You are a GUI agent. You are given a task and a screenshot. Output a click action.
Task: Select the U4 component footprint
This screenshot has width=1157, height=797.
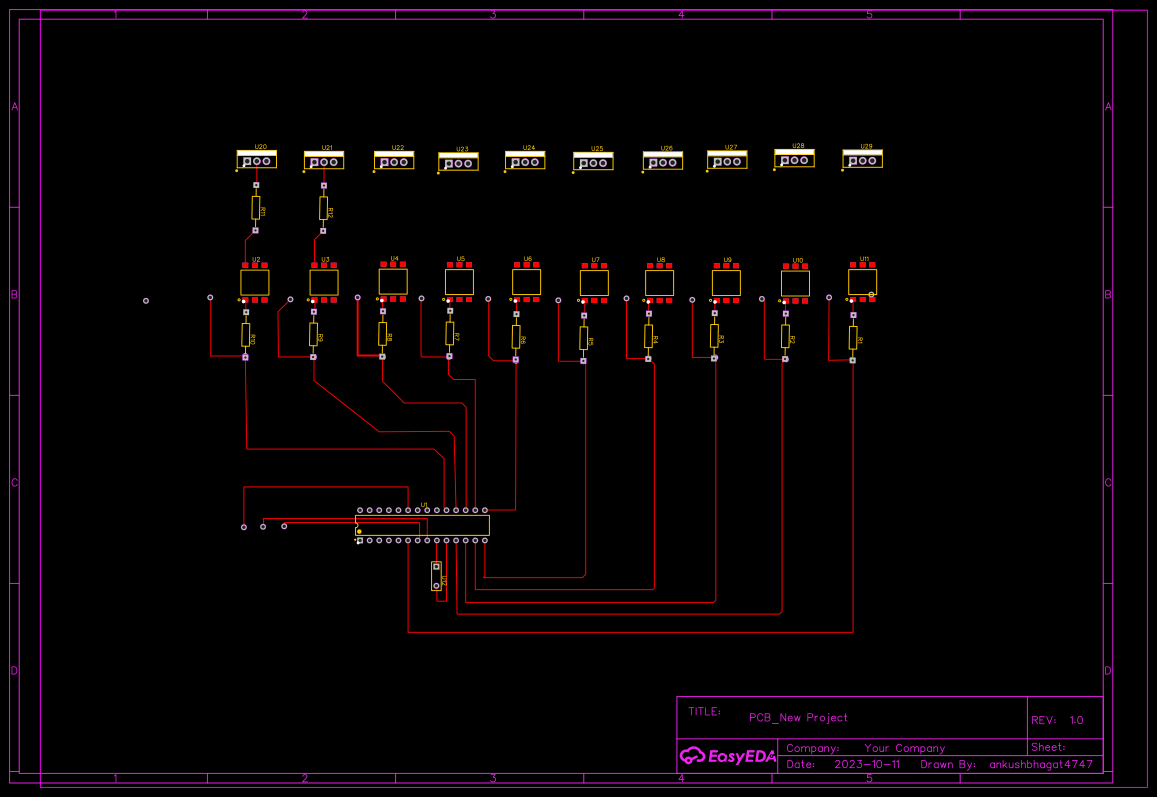(x=393, y=281)
